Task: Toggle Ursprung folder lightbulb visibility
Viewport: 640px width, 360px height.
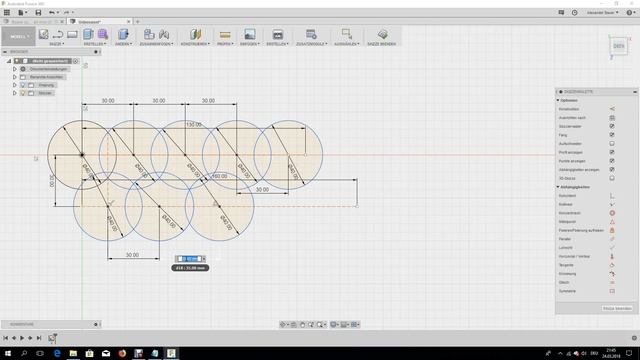Action: (23, 85)
